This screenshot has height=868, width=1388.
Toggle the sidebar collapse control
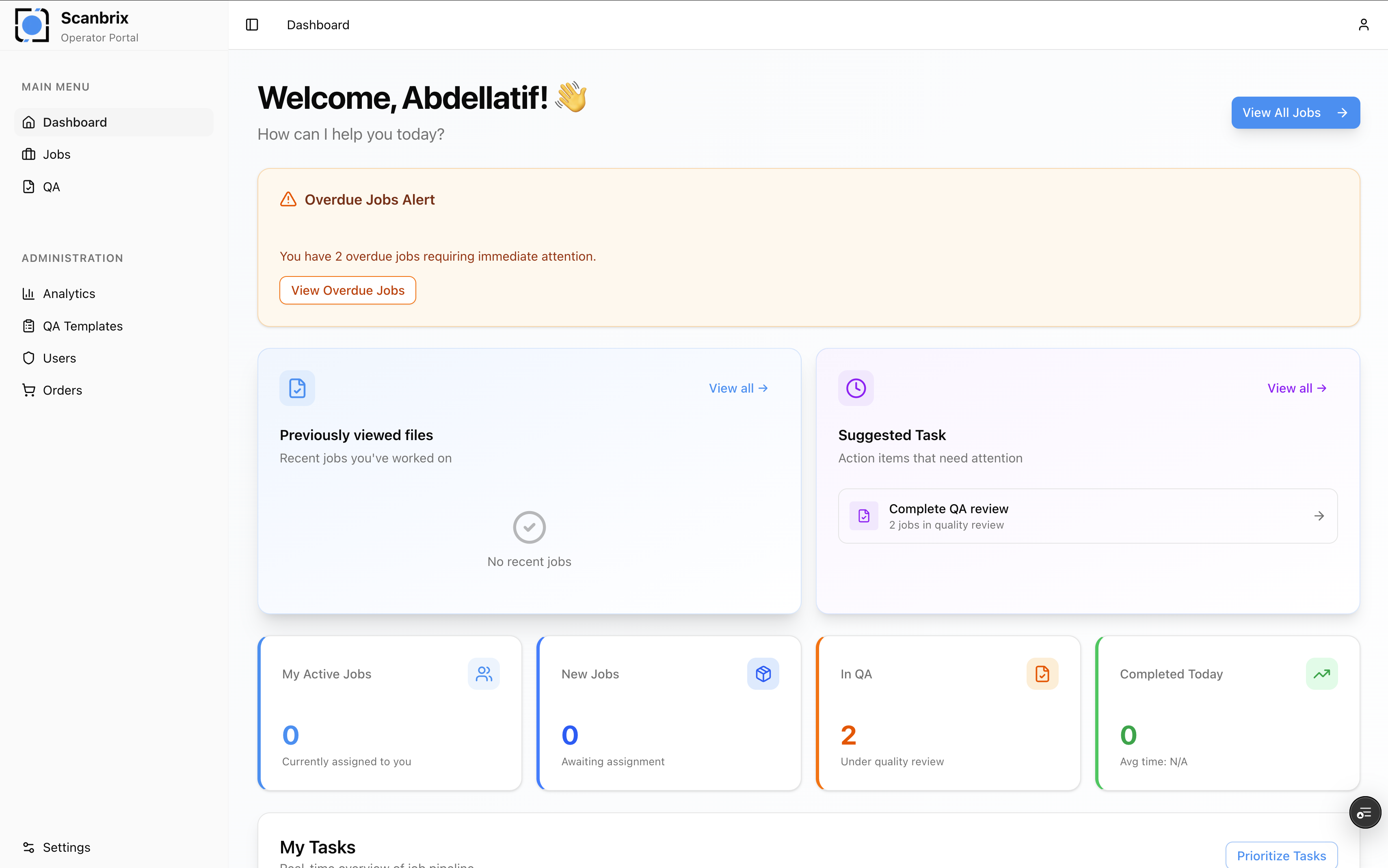click(x=252, y=25)
